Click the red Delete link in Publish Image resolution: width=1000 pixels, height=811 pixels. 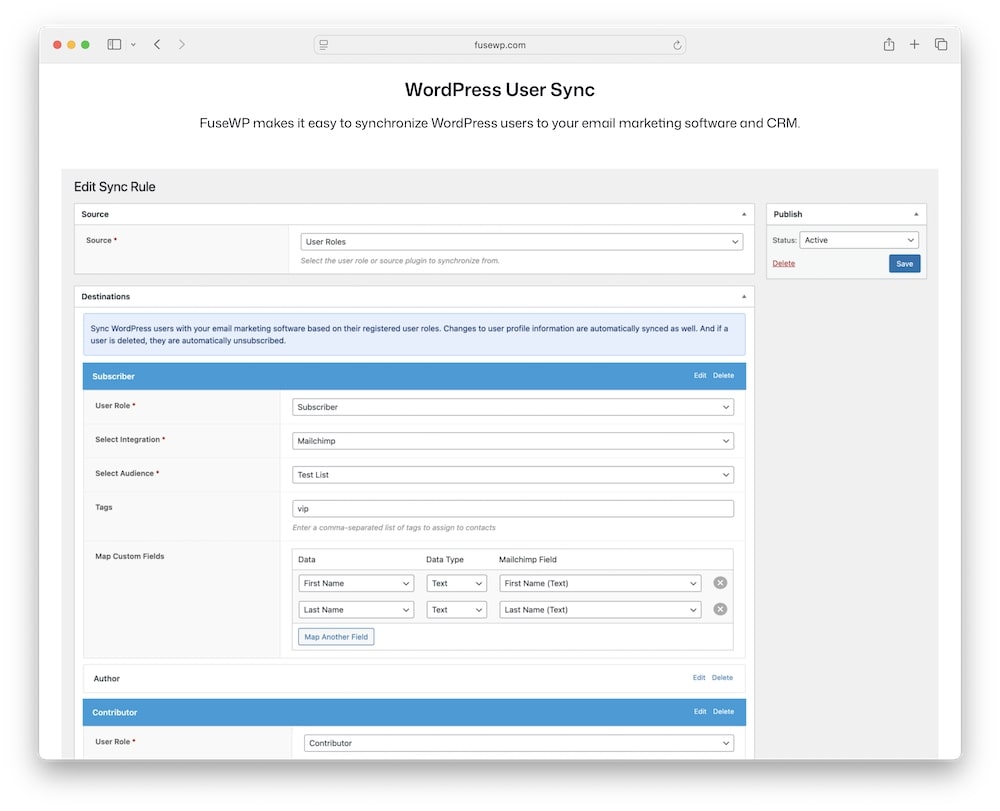tap(783, 263)
